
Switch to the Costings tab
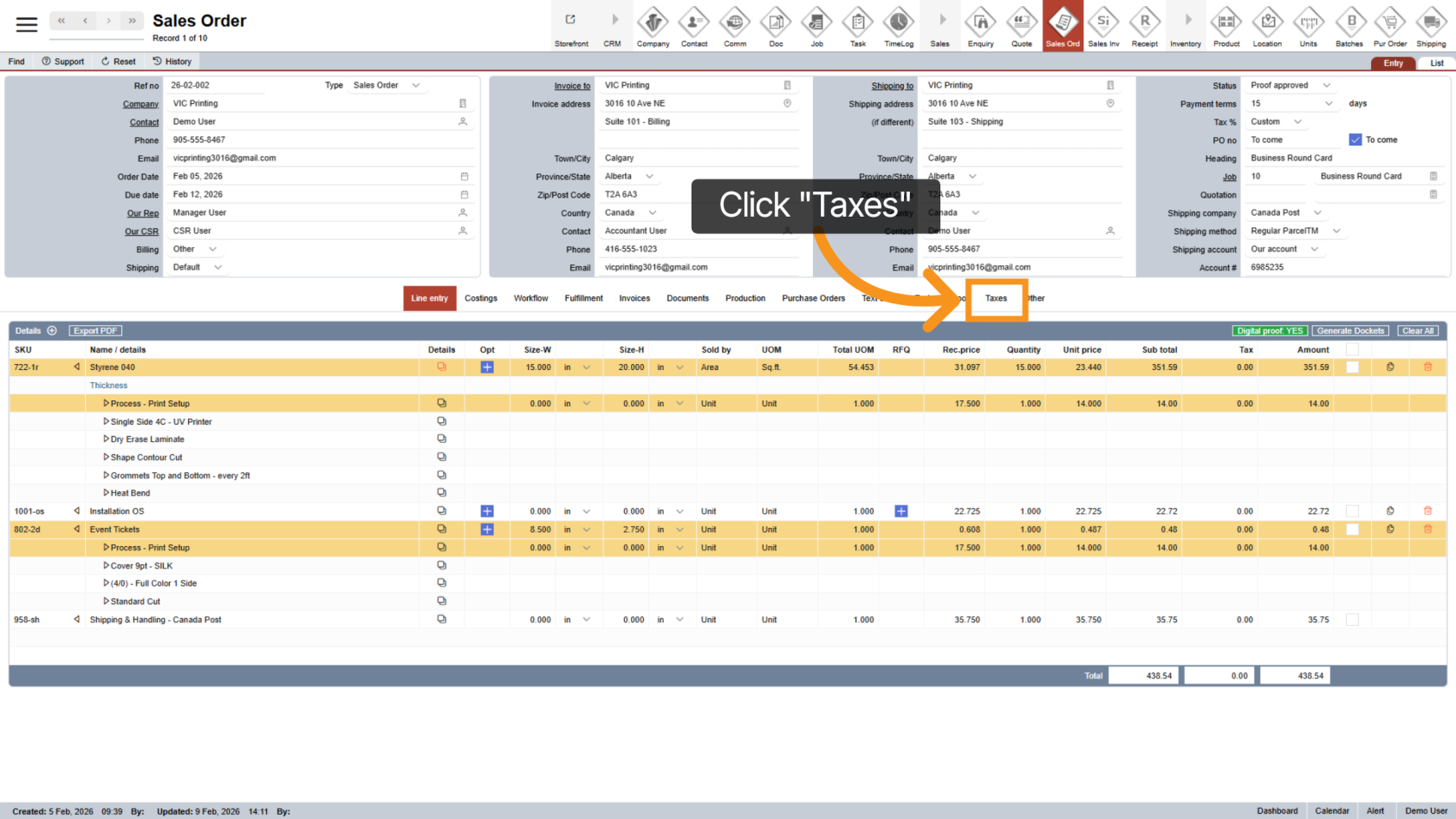click(x=481, y=298)
